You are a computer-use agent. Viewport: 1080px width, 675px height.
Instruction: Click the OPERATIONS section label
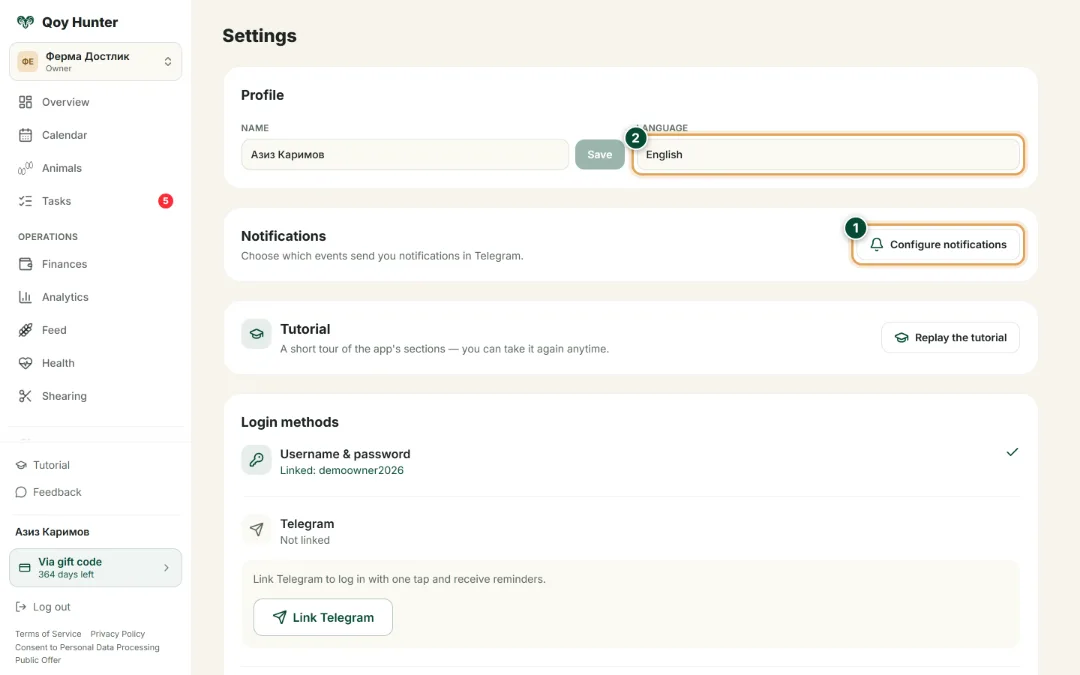(x=48, y=237)
